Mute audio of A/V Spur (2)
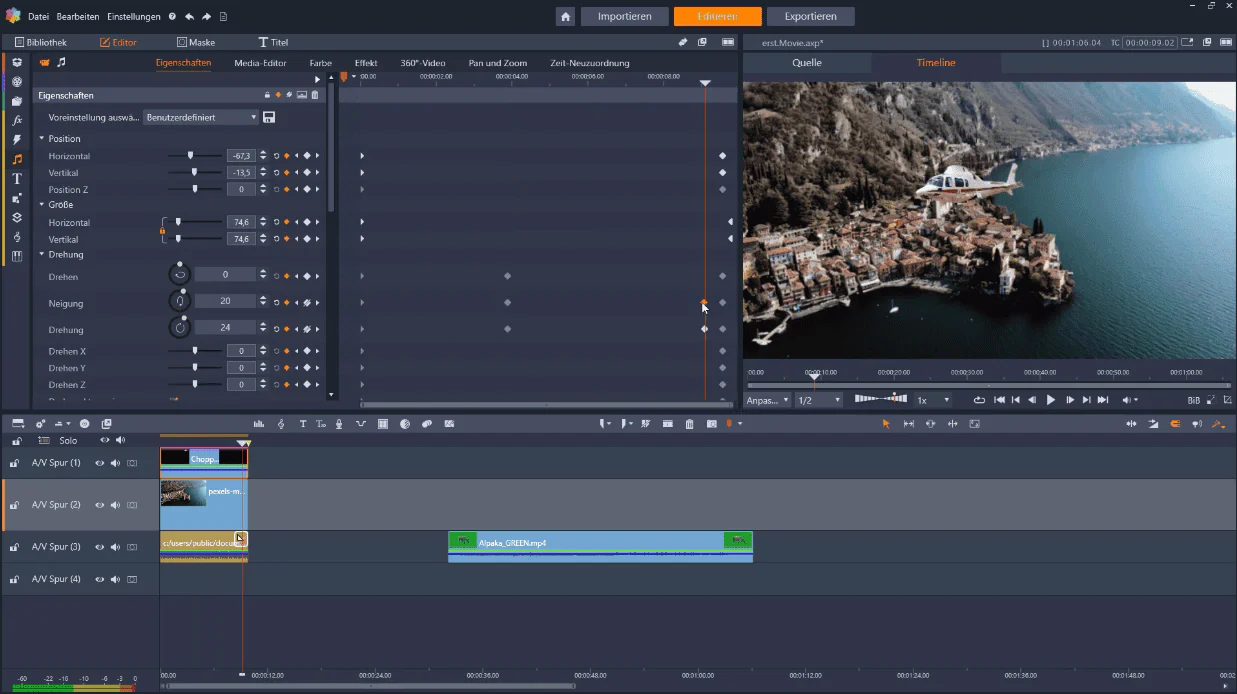The height and width of the screenshot is (694, 1237). [115, 505]
